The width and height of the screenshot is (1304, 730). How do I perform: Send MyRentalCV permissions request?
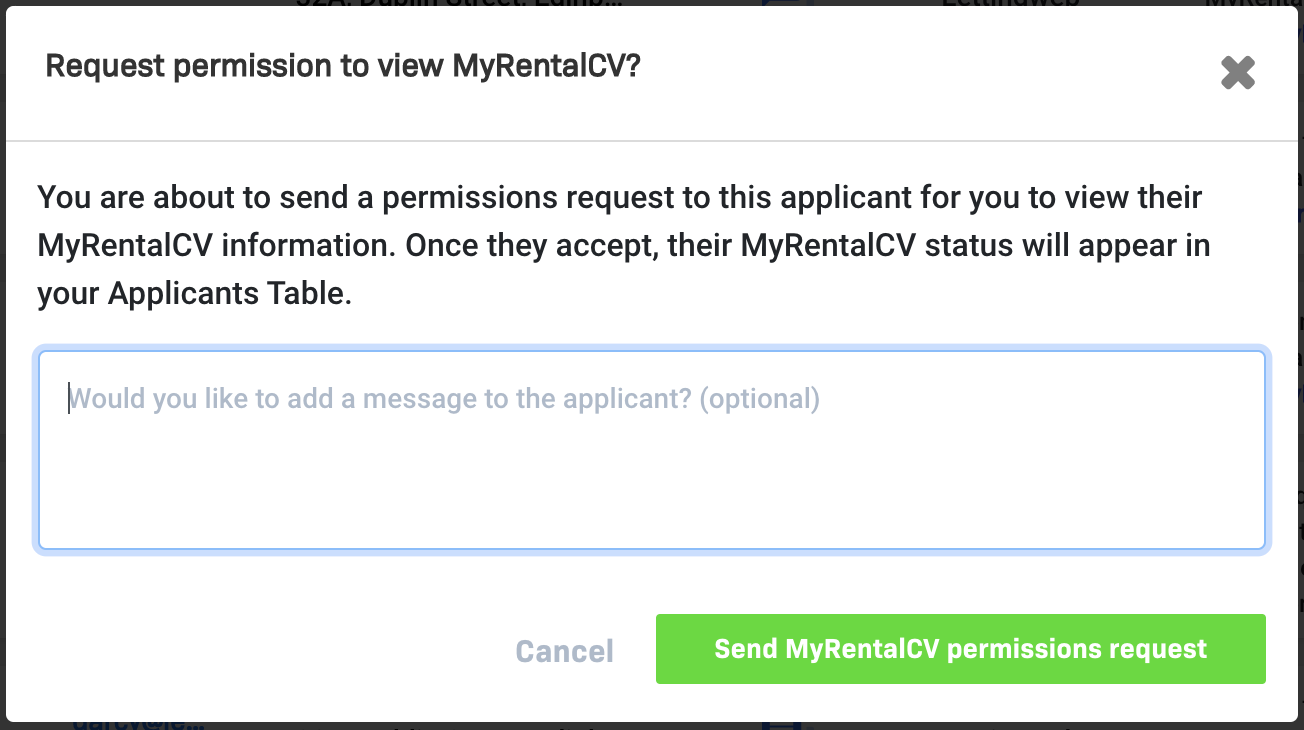pos(960,649)
